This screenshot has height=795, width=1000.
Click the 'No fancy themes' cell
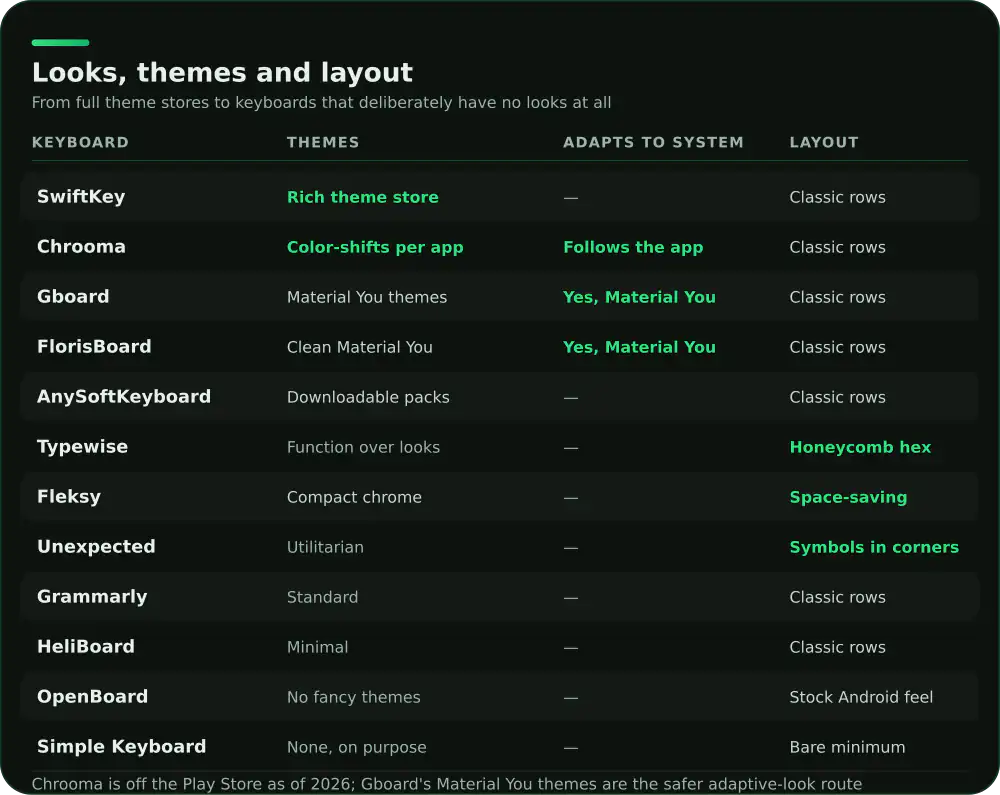click(x=353, y=697)
